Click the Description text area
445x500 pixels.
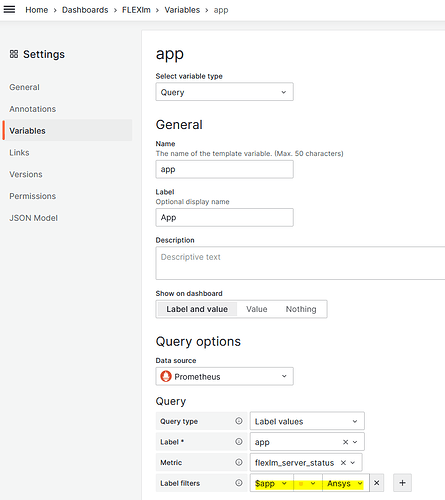[300, 263]
